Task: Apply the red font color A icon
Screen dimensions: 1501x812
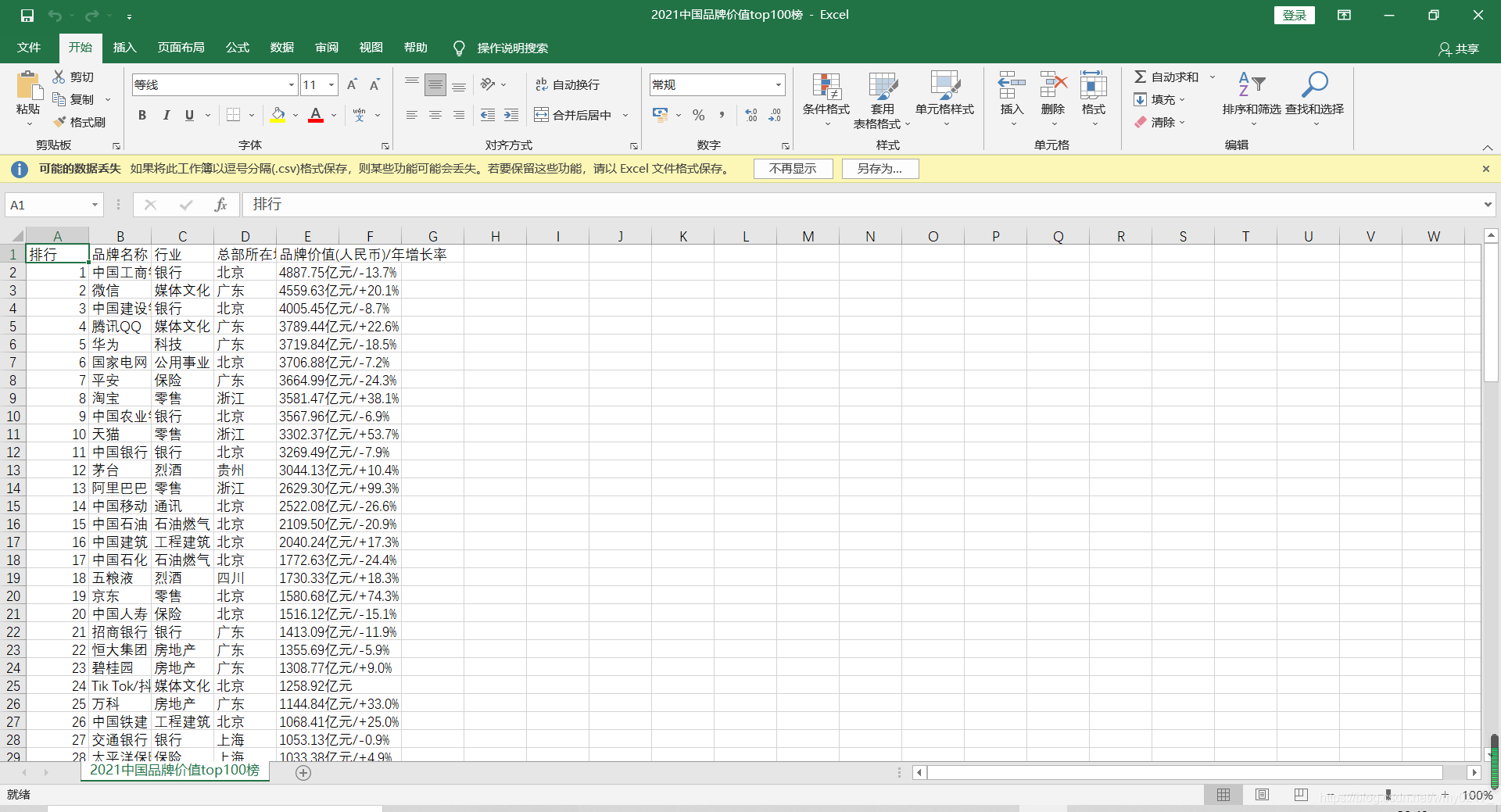Action: tap(316, 115)
